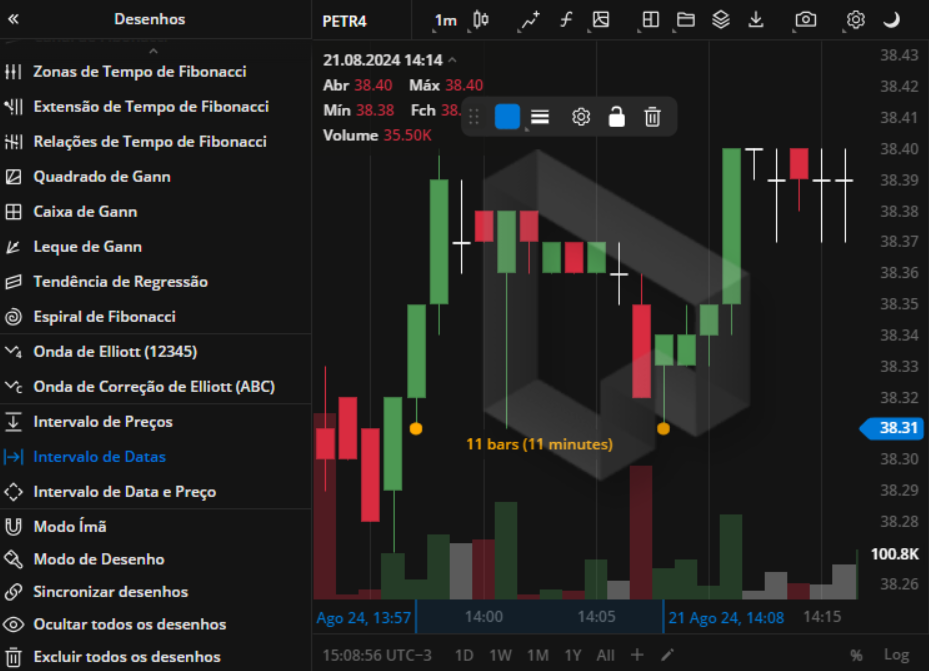This screenshot has width=929, height=671.
Task: Open the PETR4 symbol selector
Action: pyautogui.click(x=344, y=21)
